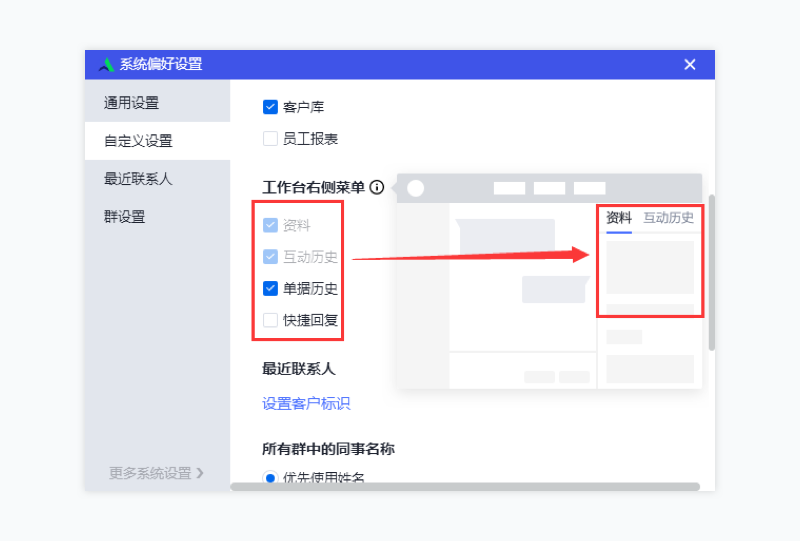Screen dimensions: 800x541
Task: Click the green app logo in title bar
Action: pos(106,64)
